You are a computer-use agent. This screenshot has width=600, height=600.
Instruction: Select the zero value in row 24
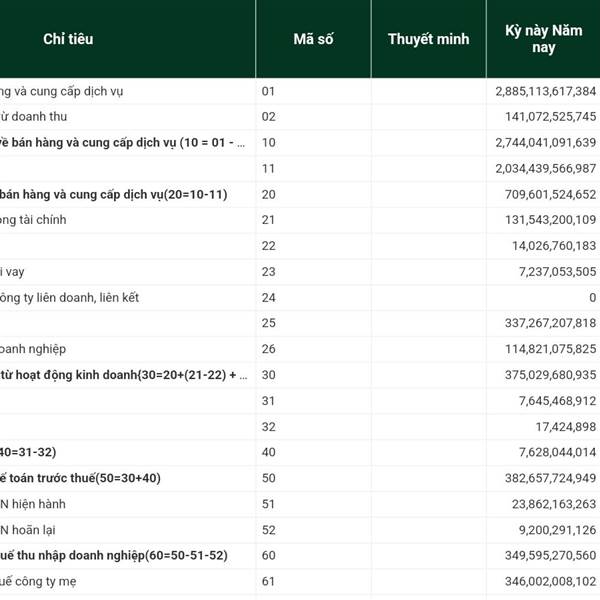pyautogui.click(x=593, y=297)
